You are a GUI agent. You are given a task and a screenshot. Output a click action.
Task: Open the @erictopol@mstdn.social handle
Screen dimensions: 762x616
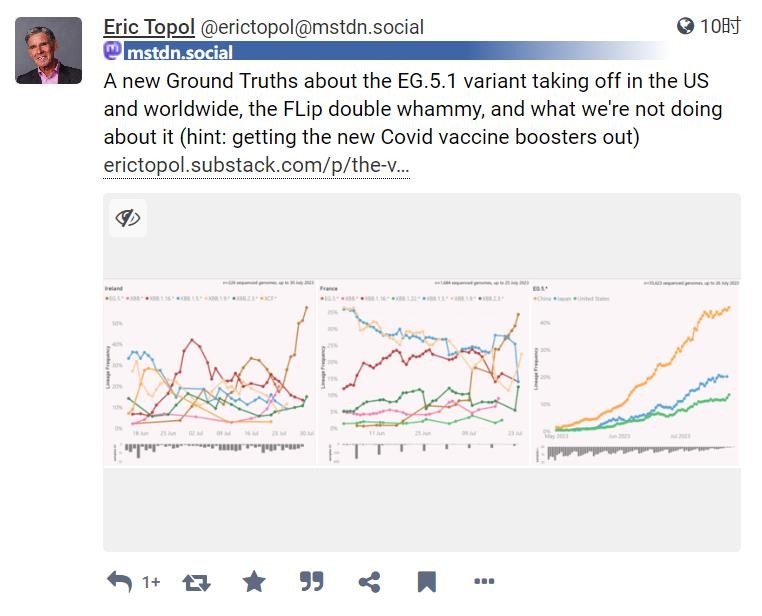[x=313, y=27]
